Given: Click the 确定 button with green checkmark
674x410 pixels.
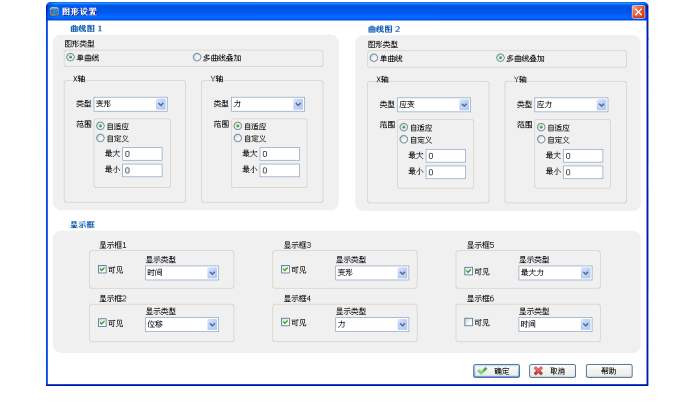Looking at the screenshot, I should click(496, 371).
